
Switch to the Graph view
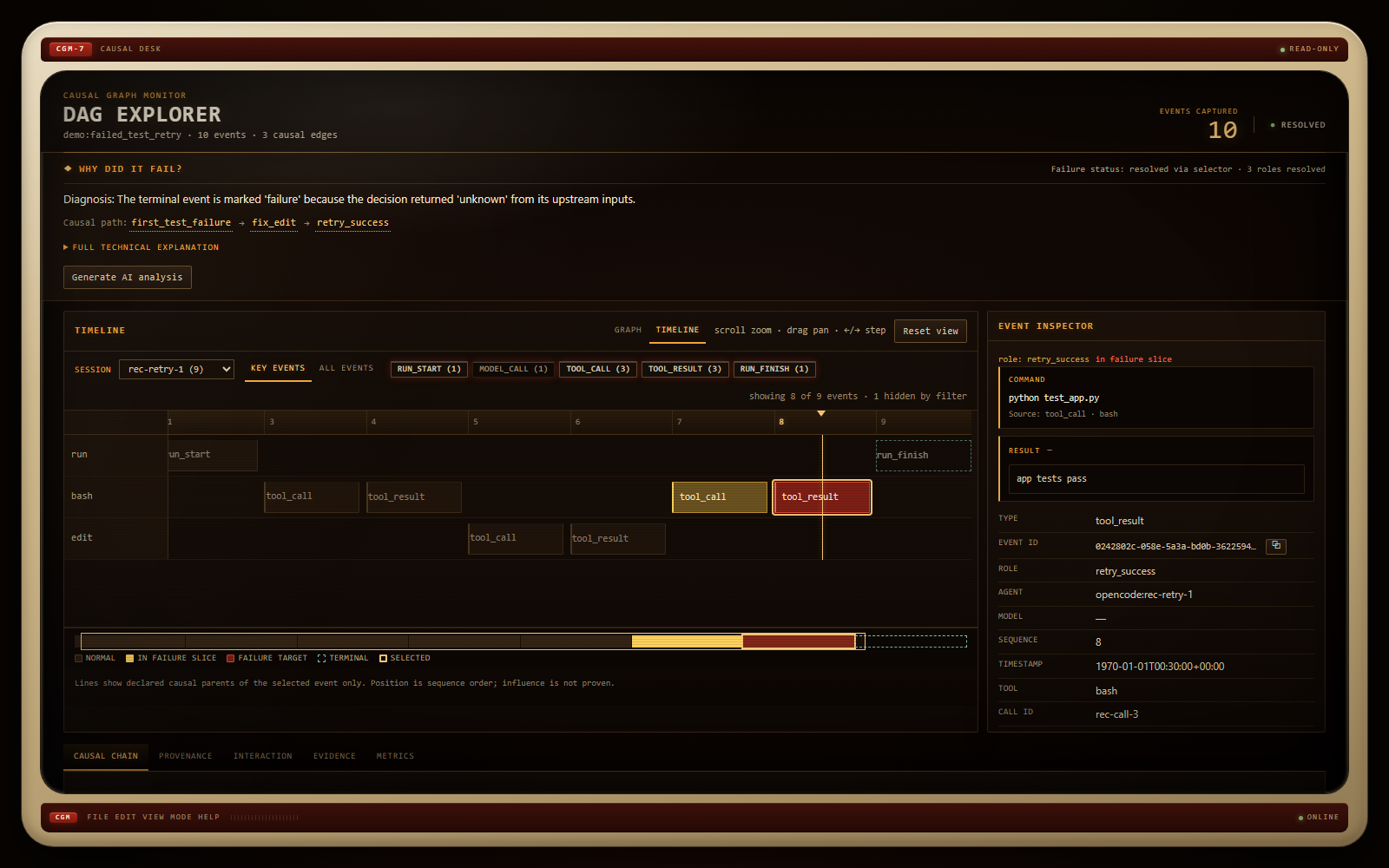click(x=628, y=330)
